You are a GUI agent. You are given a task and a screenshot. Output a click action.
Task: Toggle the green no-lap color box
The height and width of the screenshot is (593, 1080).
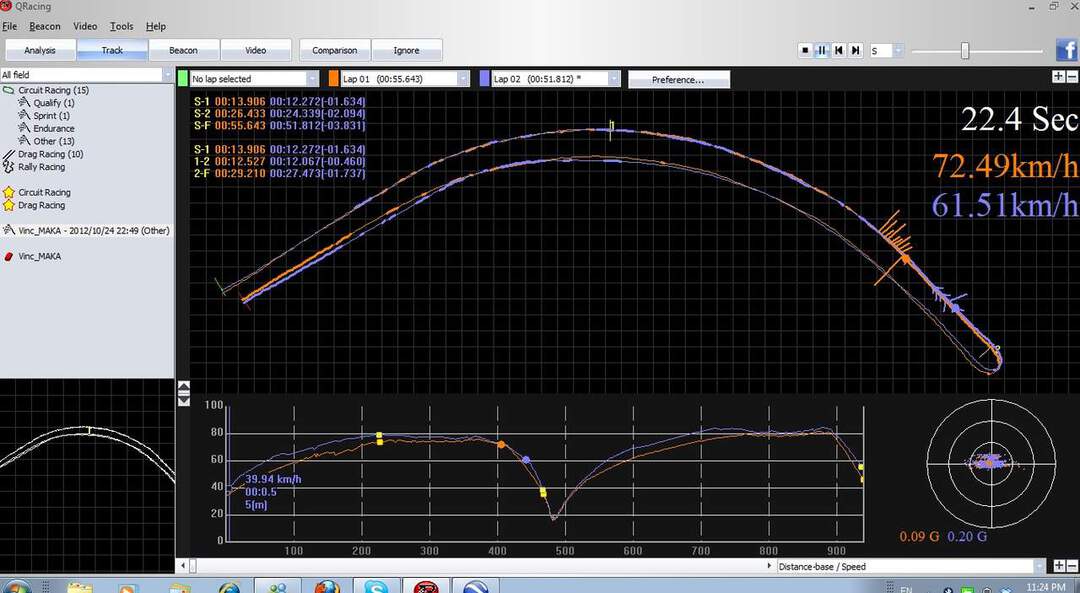tap(182, 78)
